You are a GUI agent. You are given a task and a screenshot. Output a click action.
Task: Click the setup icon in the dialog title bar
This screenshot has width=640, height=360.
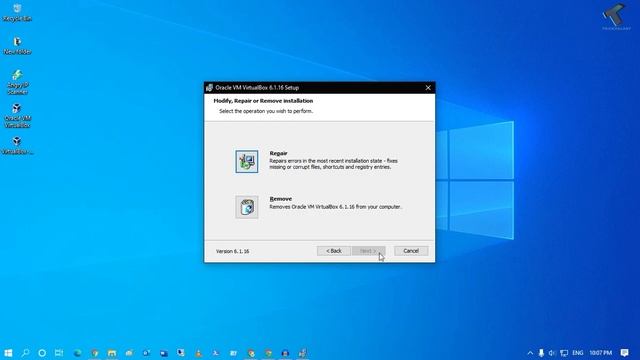click(x=209, y=88)
